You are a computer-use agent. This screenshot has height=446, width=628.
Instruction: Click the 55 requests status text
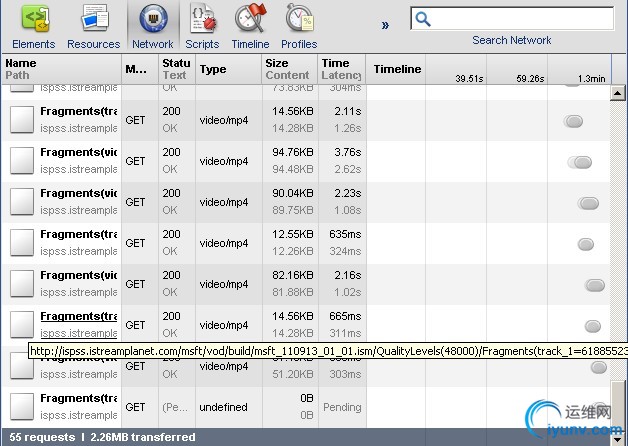tap(42, 437)
